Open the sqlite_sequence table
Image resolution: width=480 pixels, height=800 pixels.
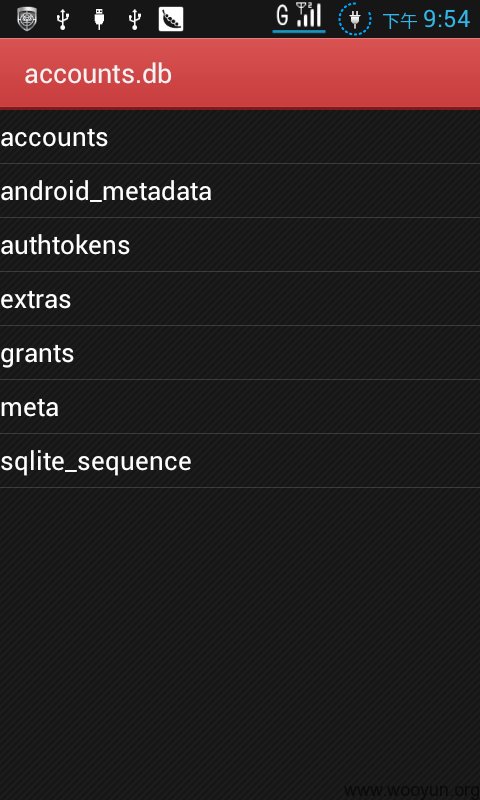click(x=240, y=461)
